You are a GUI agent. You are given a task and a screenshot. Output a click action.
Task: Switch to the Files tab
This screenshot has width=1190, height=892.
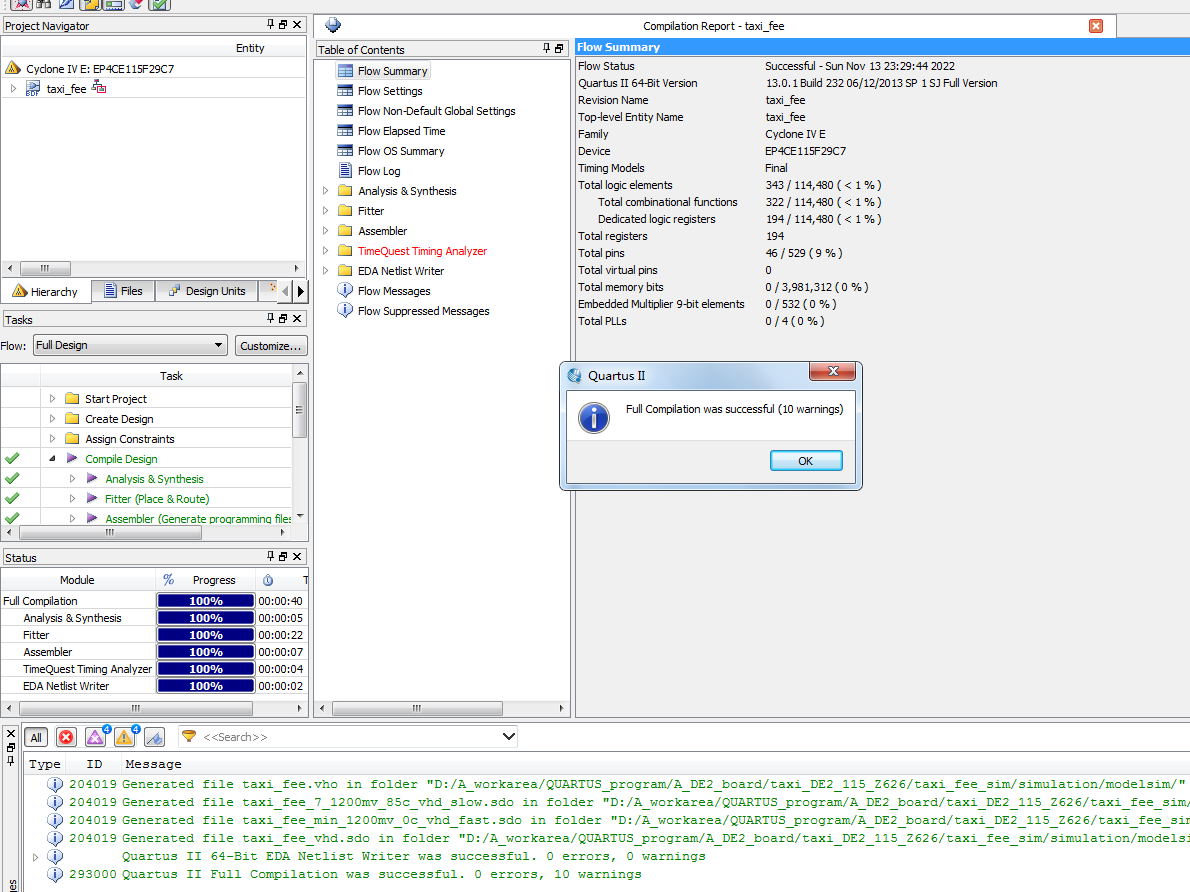pos(122,291)
